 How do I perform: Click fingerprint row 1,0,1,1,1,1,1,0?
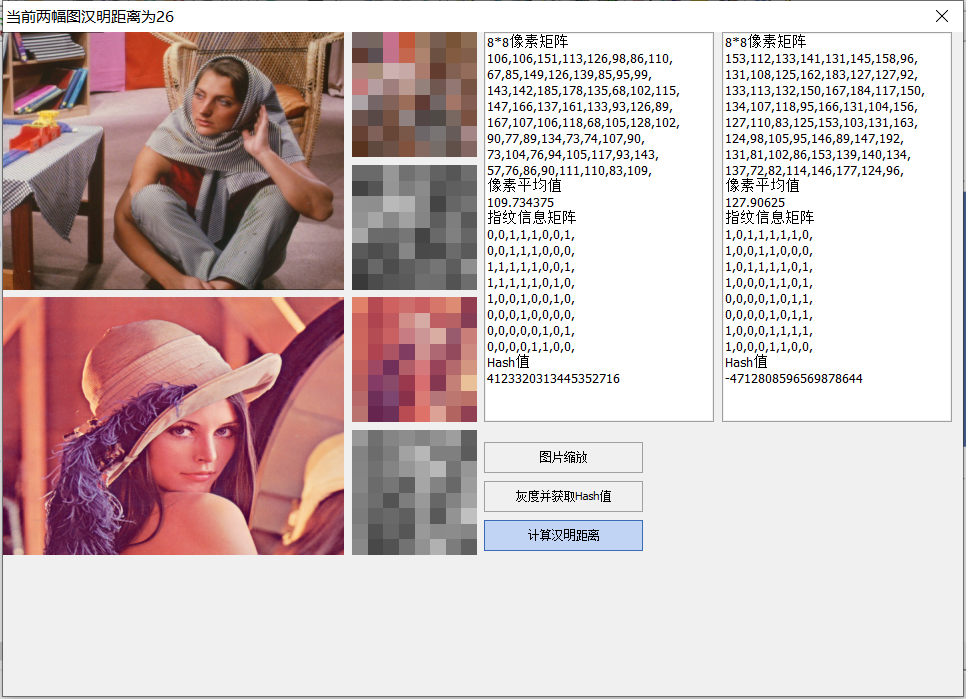click(769, 235)
